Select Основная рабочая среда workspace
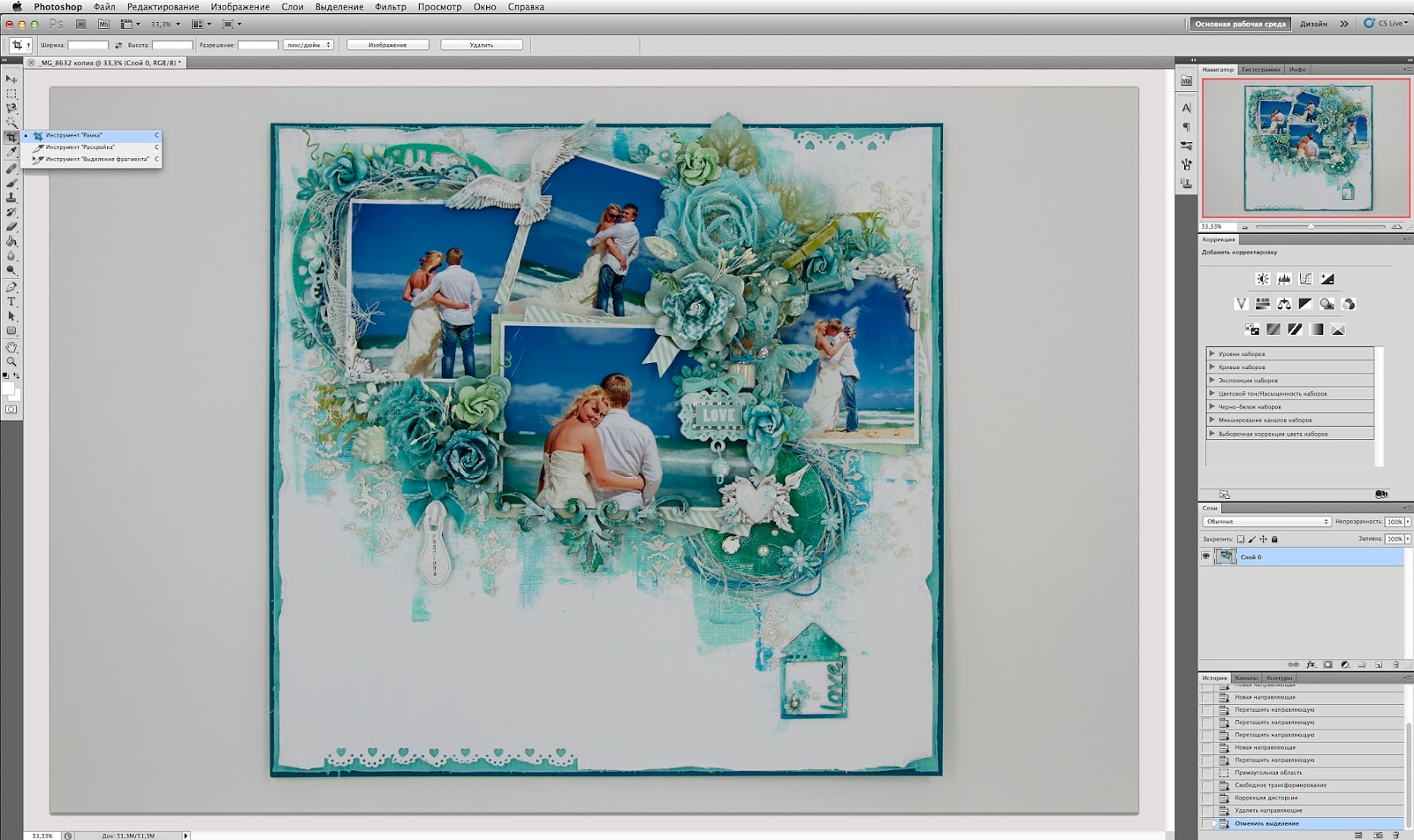The image size is (1414, 840). coord(1240,24)
